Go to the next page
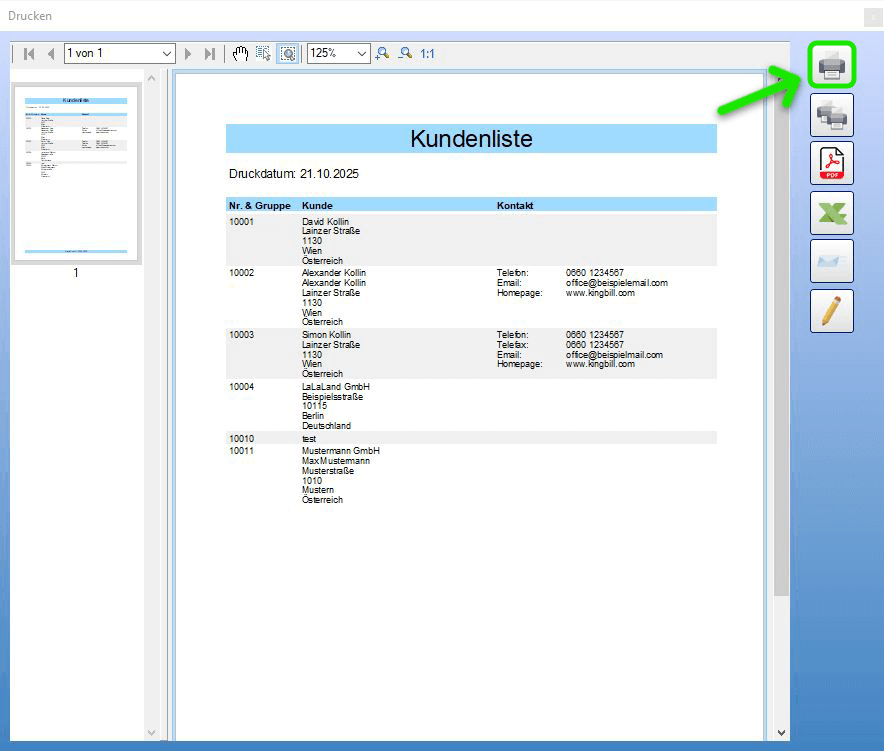 [187, 54]
